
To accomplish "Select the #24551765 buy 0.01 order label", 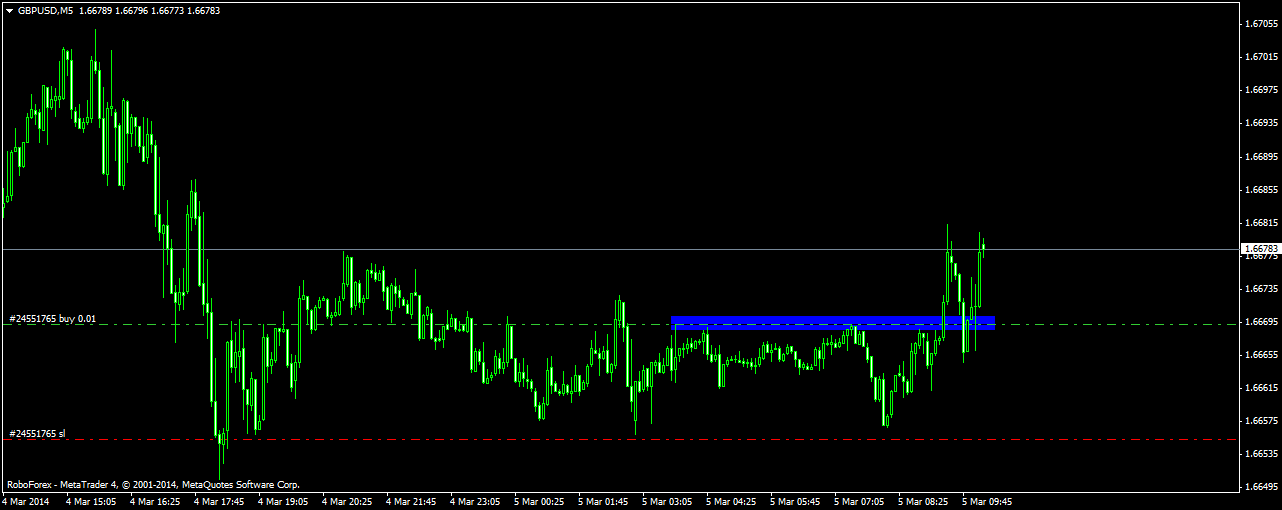I will point(53,318).
